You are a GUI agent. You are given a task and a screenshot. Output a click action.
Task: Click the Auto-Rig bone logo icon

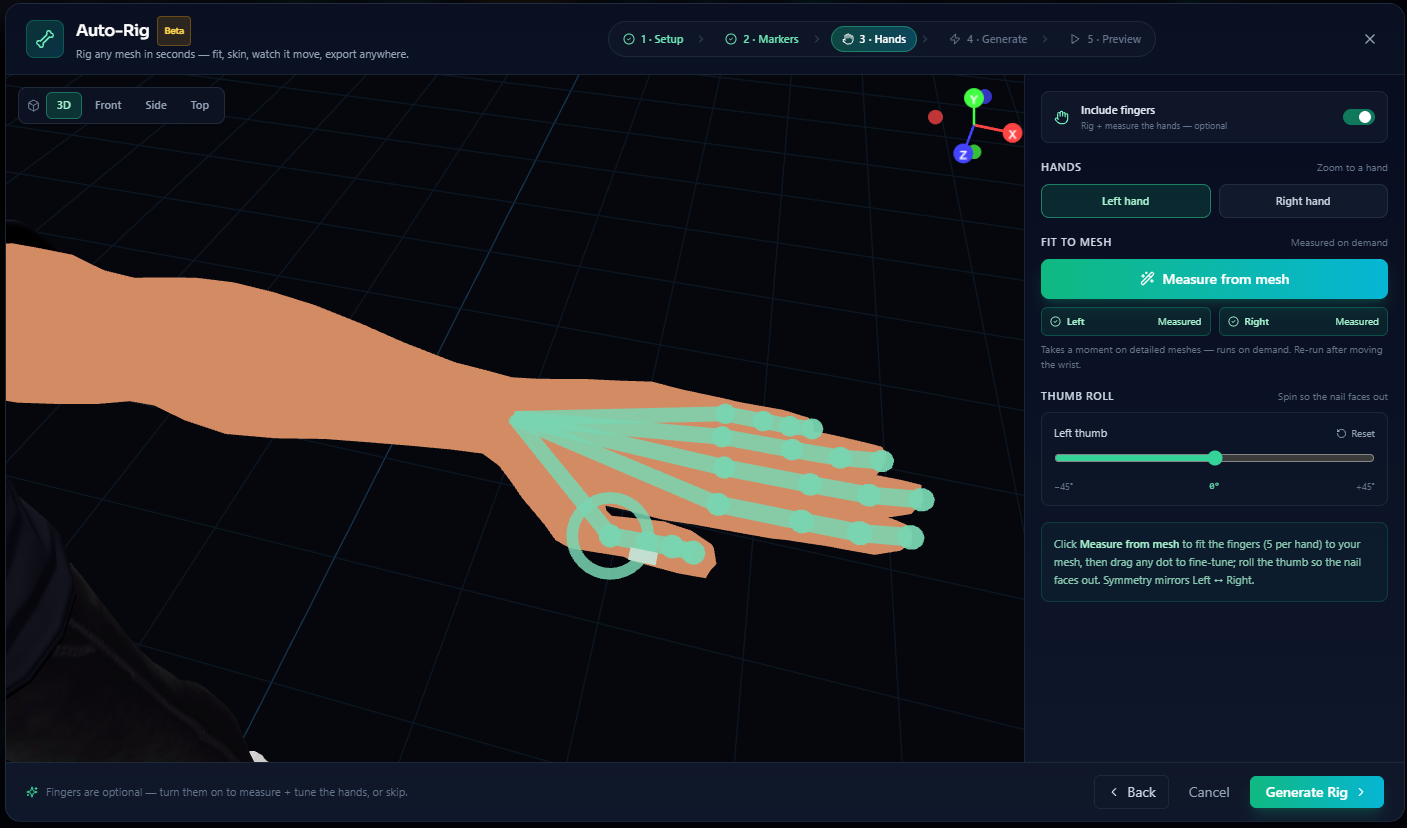45,39
